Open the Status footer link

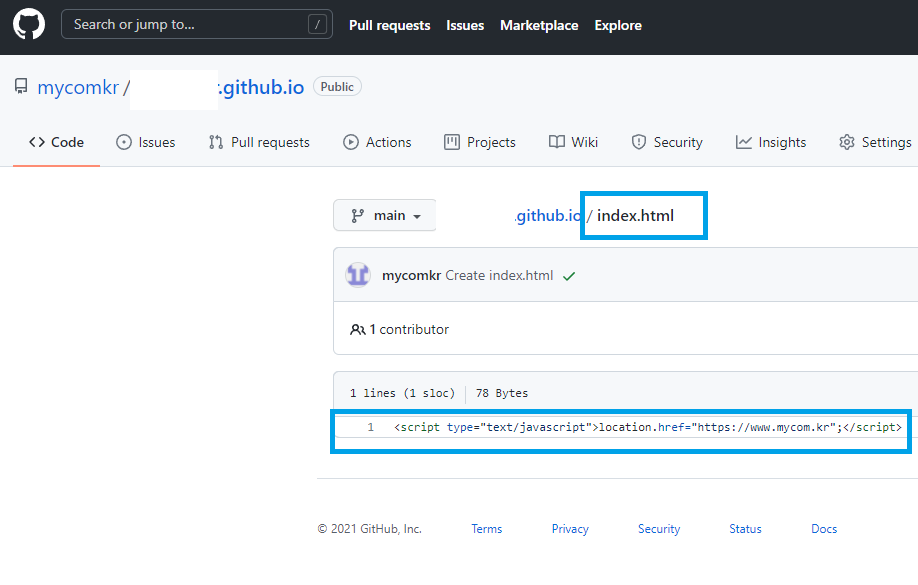(x=745, y=529)
